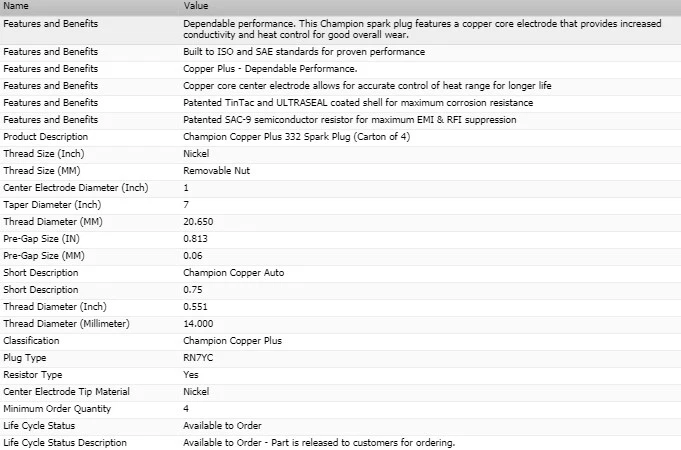This screenshot has height=450, width=681.
Task: Click the '0.551' value
Action: [x=195, y=307]
